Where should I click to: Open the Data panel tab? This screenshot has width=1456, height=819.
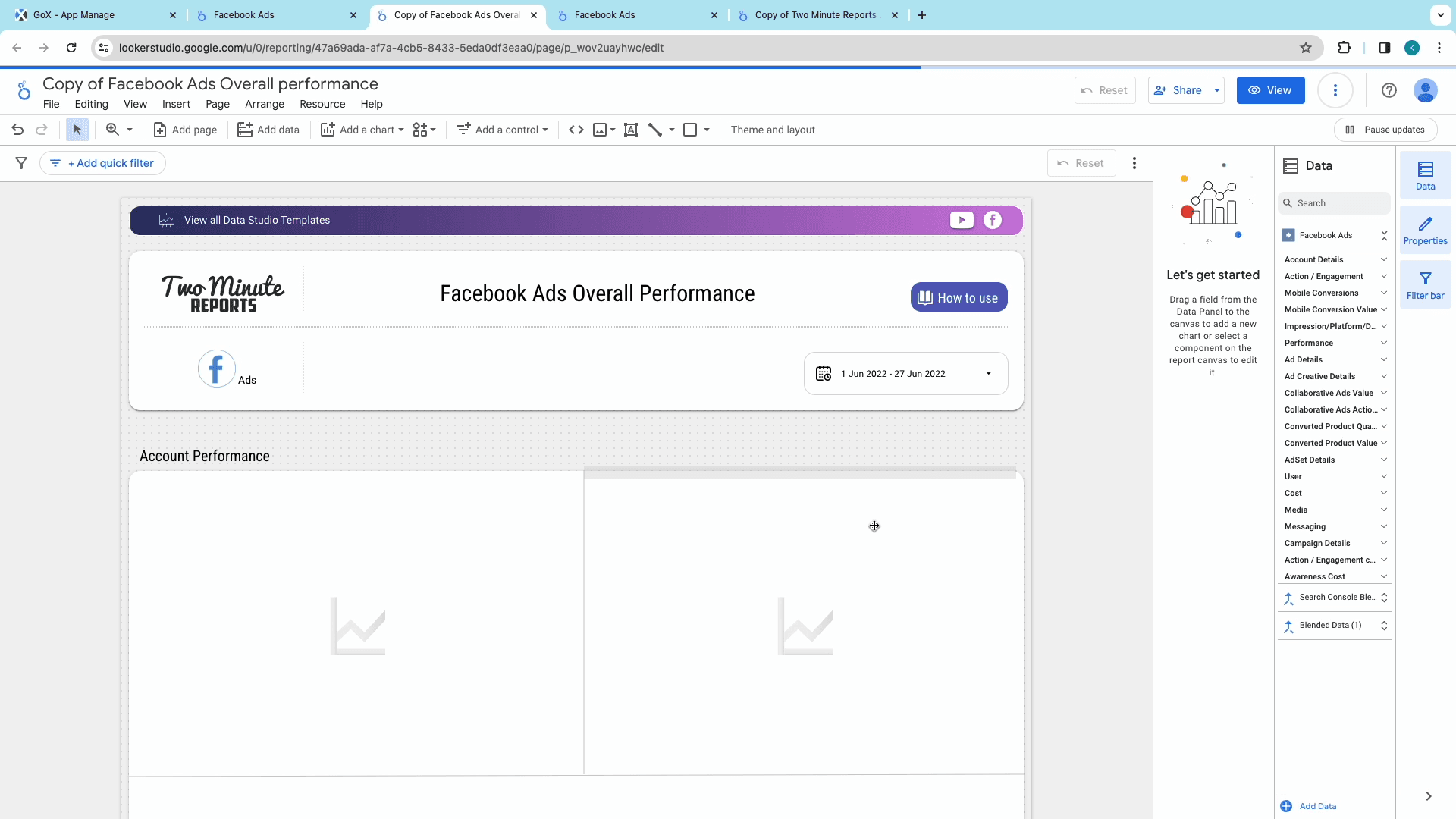1426,175
